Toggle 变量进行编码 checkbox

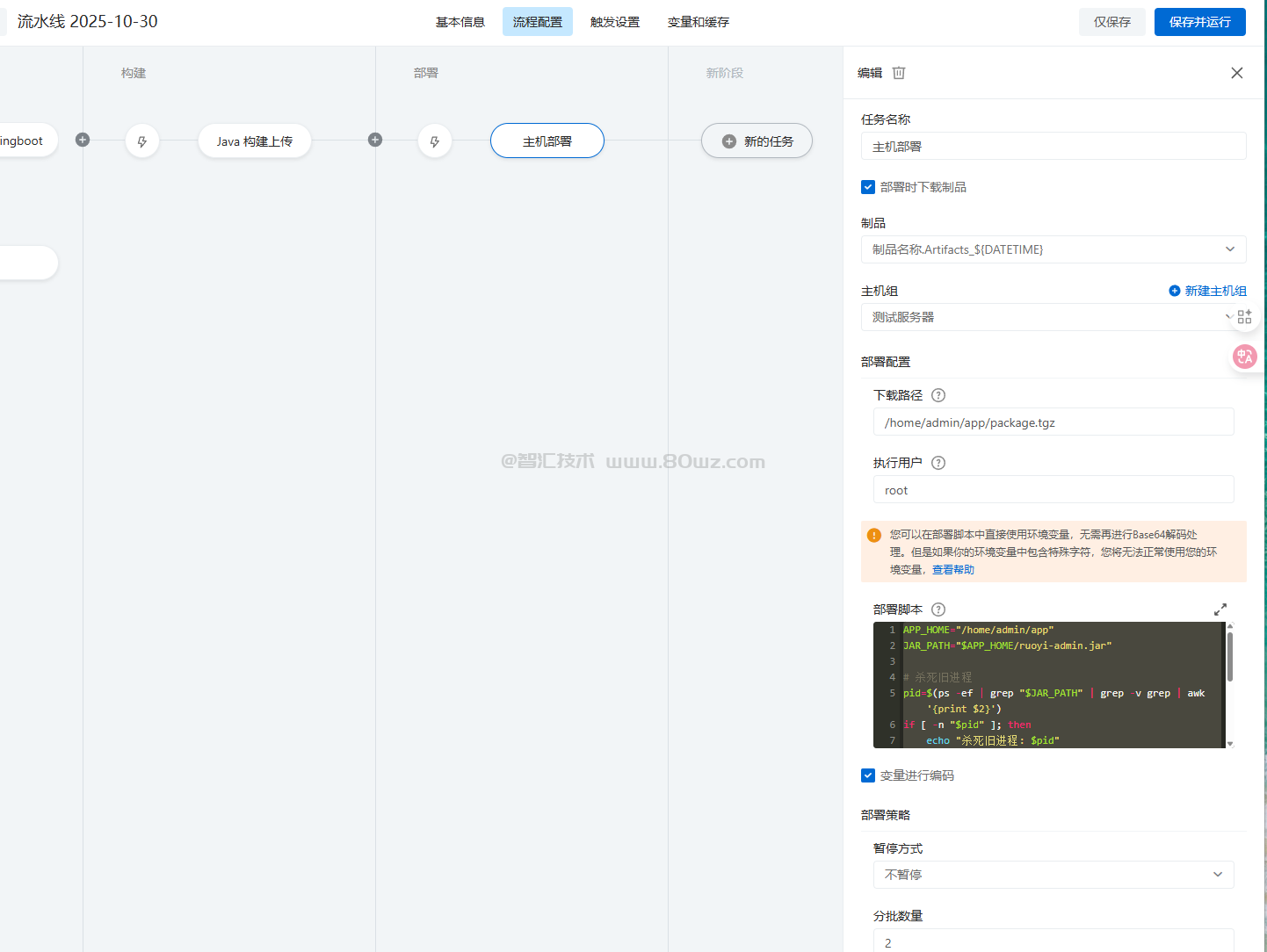point(868,775)
